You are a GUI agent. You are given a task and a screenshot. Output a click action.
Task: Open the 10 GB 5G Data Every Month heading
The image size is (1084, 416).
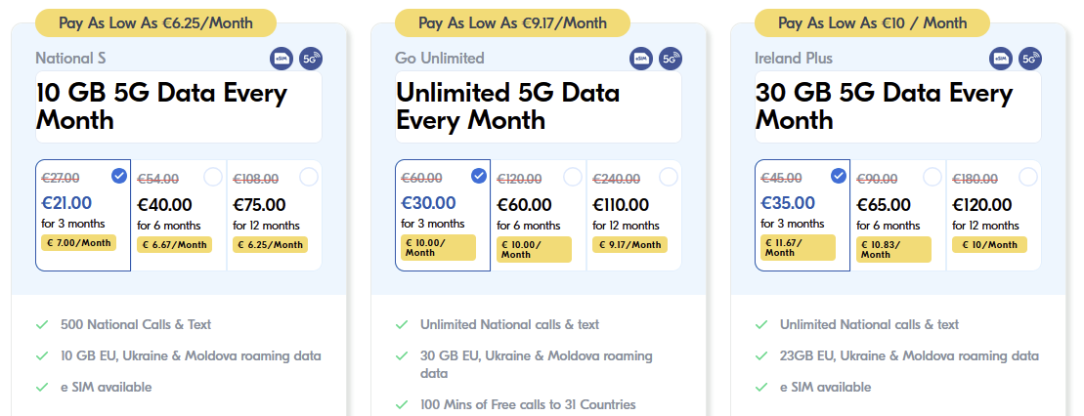click(162, 107)
